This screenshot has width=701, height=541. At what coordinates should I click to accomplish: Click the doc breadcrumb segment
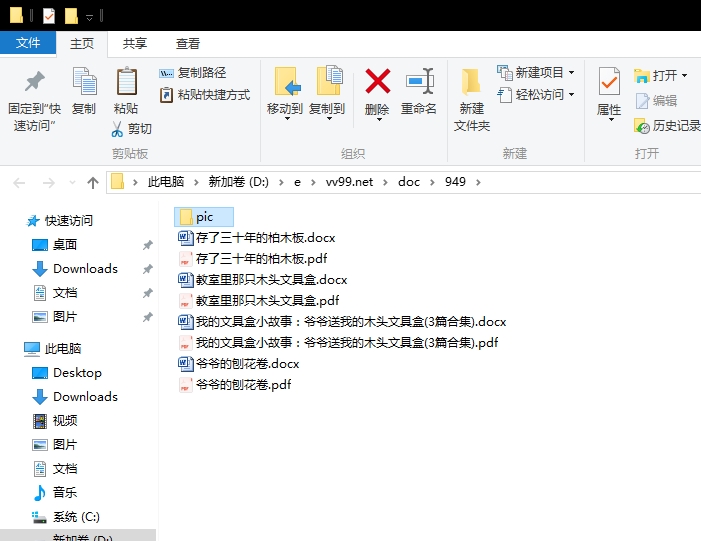pyautogui.click(x=409, y=182)
